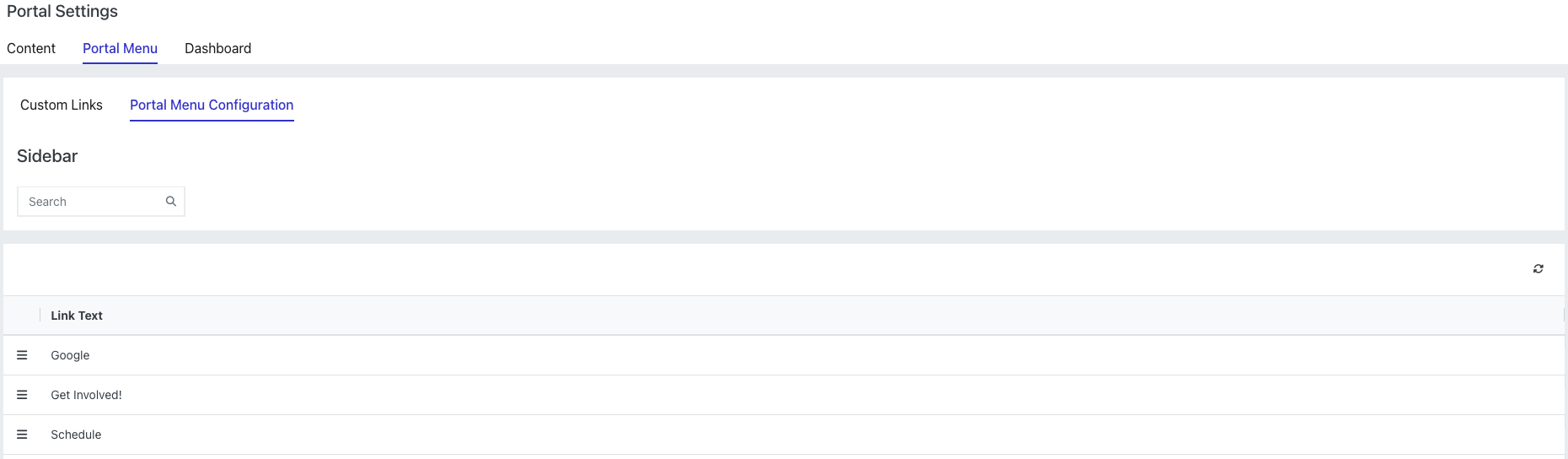Click the reorder handle next to Schedule
1568x459 pixels.
tap(22, 435)
